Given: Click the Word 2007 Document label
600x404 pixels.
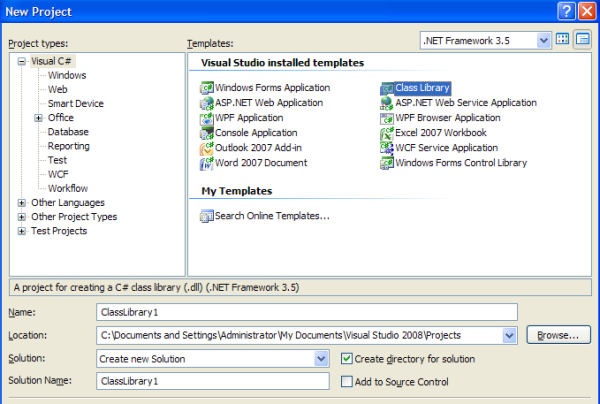Looking at the screenshot, I should pos(261,163).
